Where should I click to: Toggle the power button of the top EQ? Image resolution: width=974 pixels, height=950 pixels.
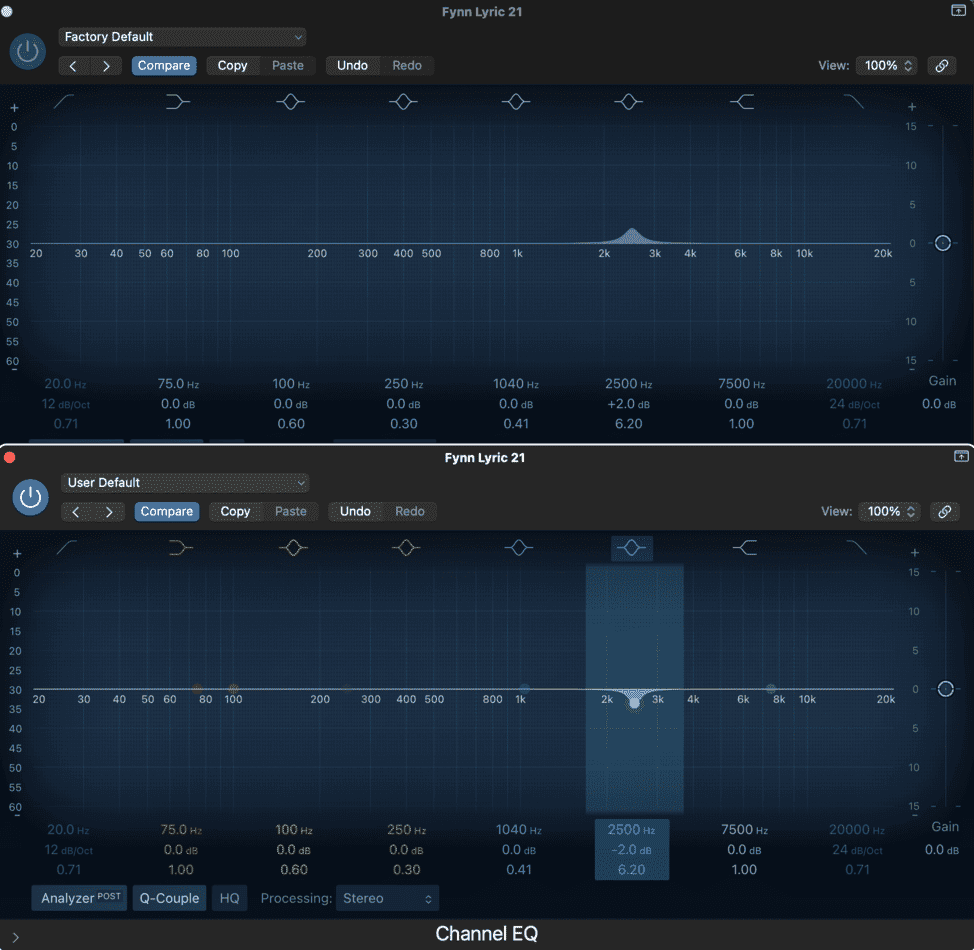[x=28, y=51]
